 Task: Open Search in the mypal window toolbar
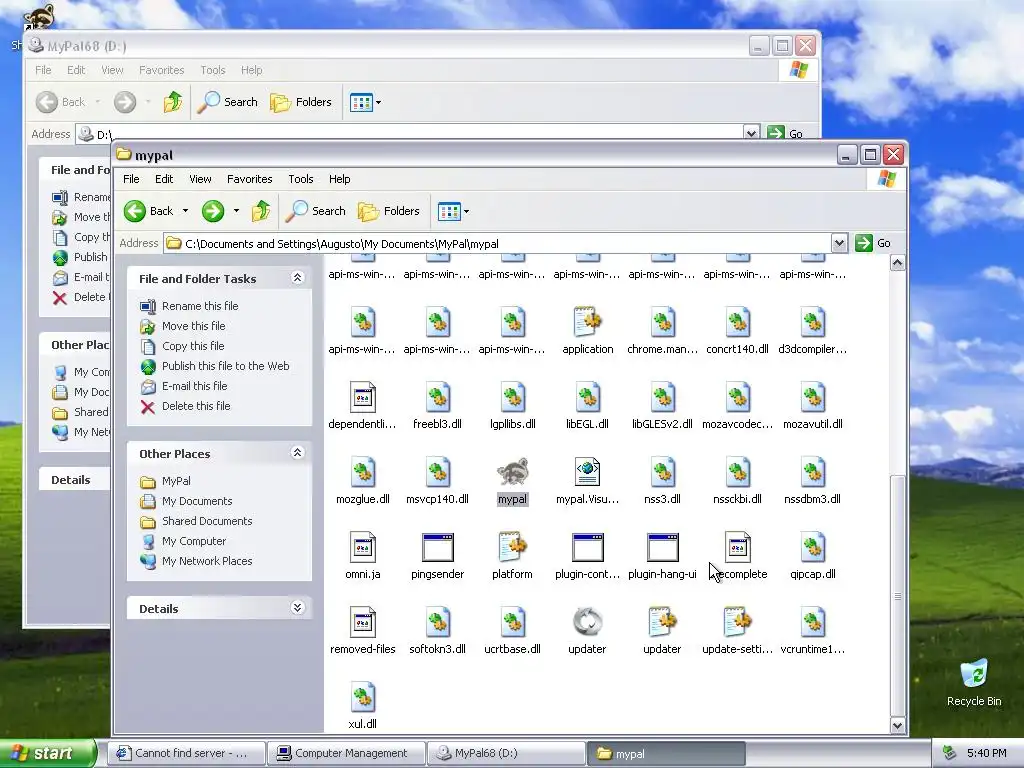click(316, 211)
